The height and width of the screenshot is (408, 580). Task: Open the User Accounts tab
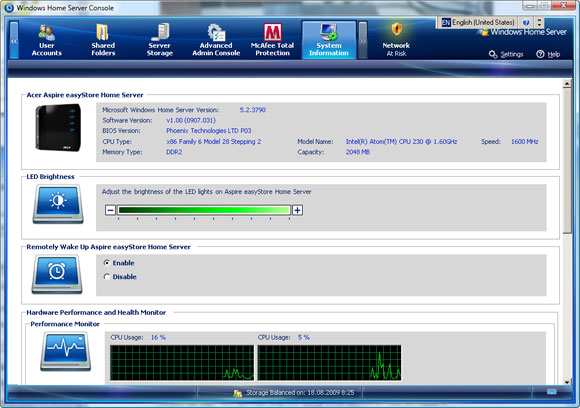pos(47,40)
